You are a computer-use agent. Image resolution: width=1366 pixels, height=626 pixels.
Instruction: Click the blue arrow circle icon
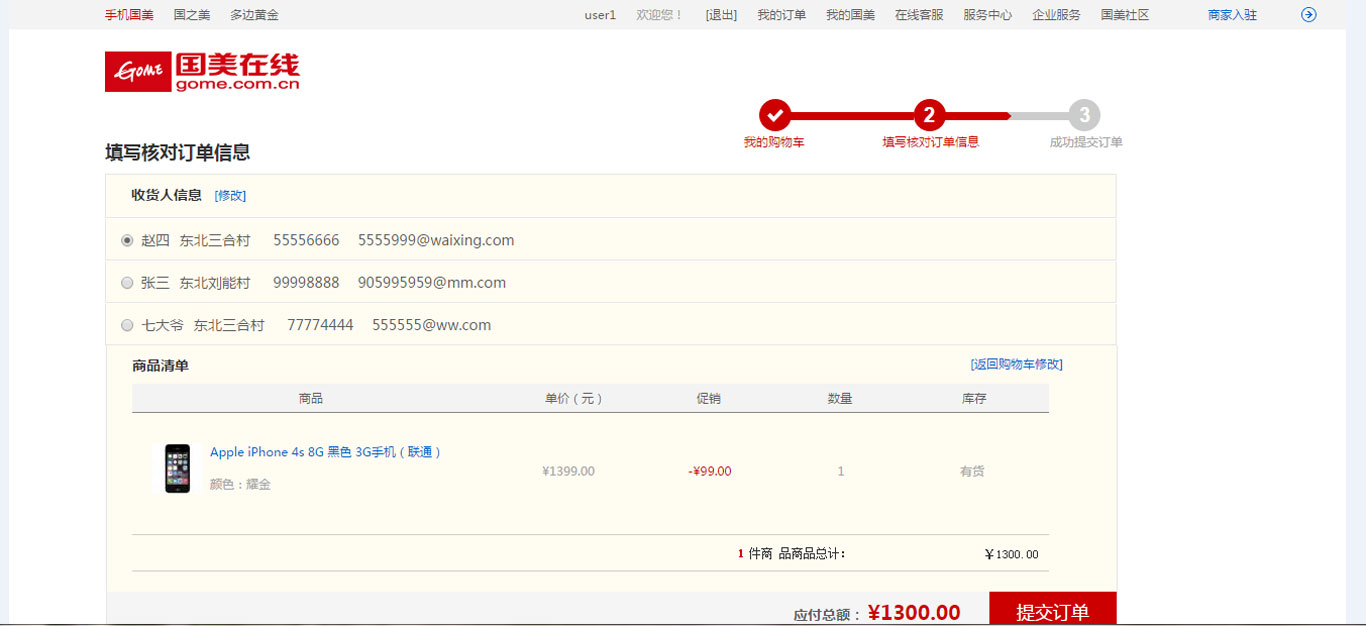[1308, 15]
